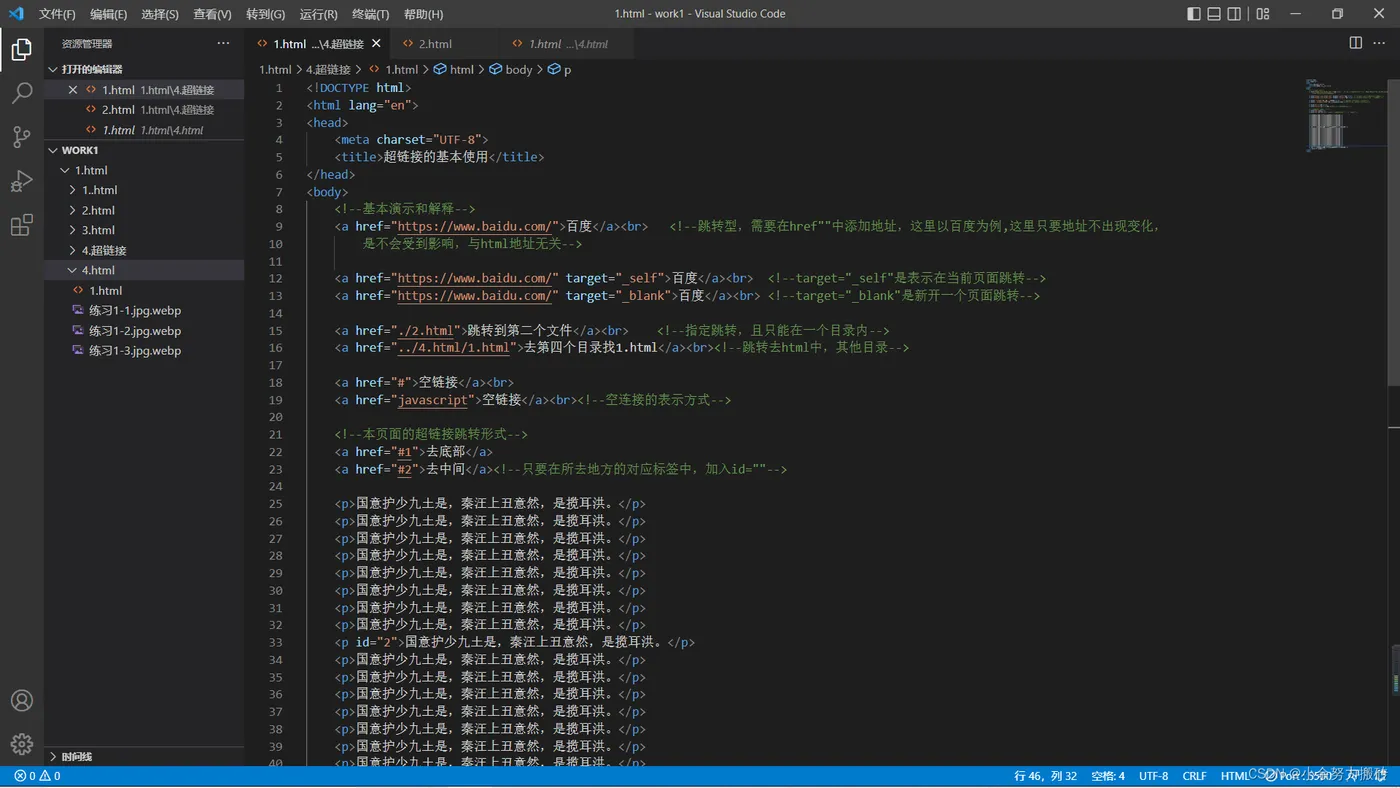Click the VS Code logo in title bar
Screen dimensions: 1400x788
pos(16,14)
